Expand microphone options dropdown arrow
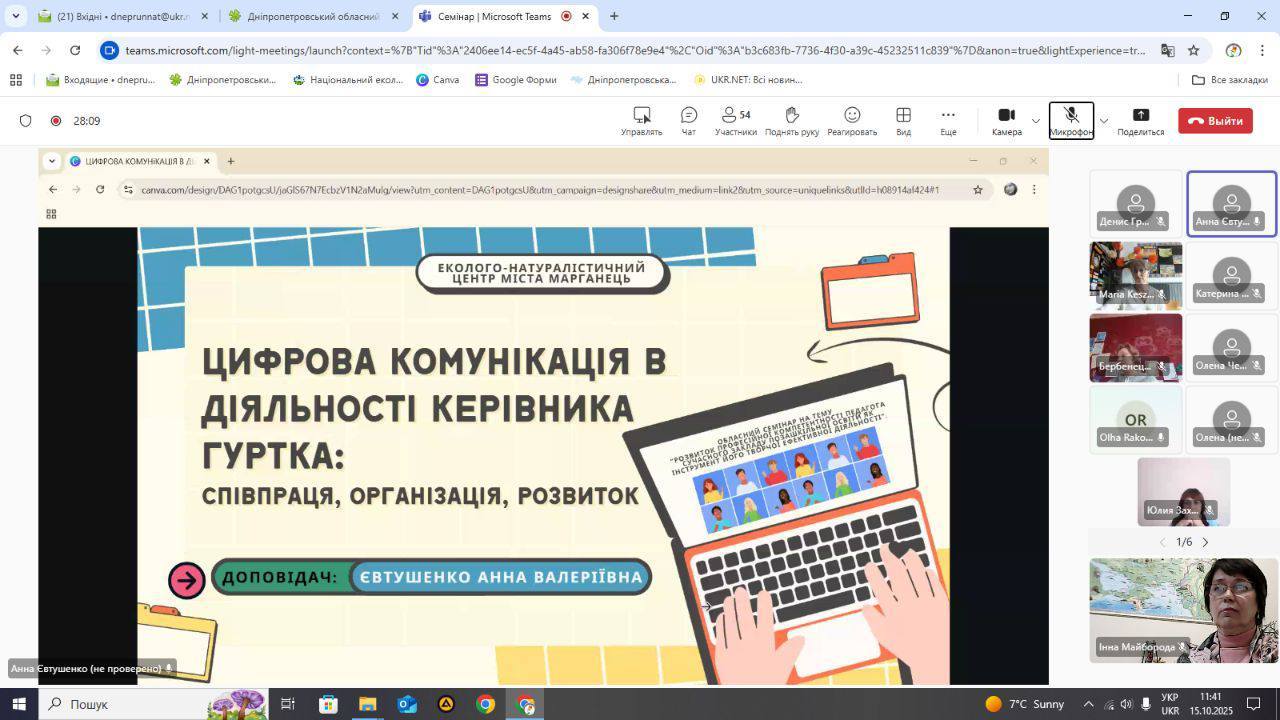 pos(1104,121)
